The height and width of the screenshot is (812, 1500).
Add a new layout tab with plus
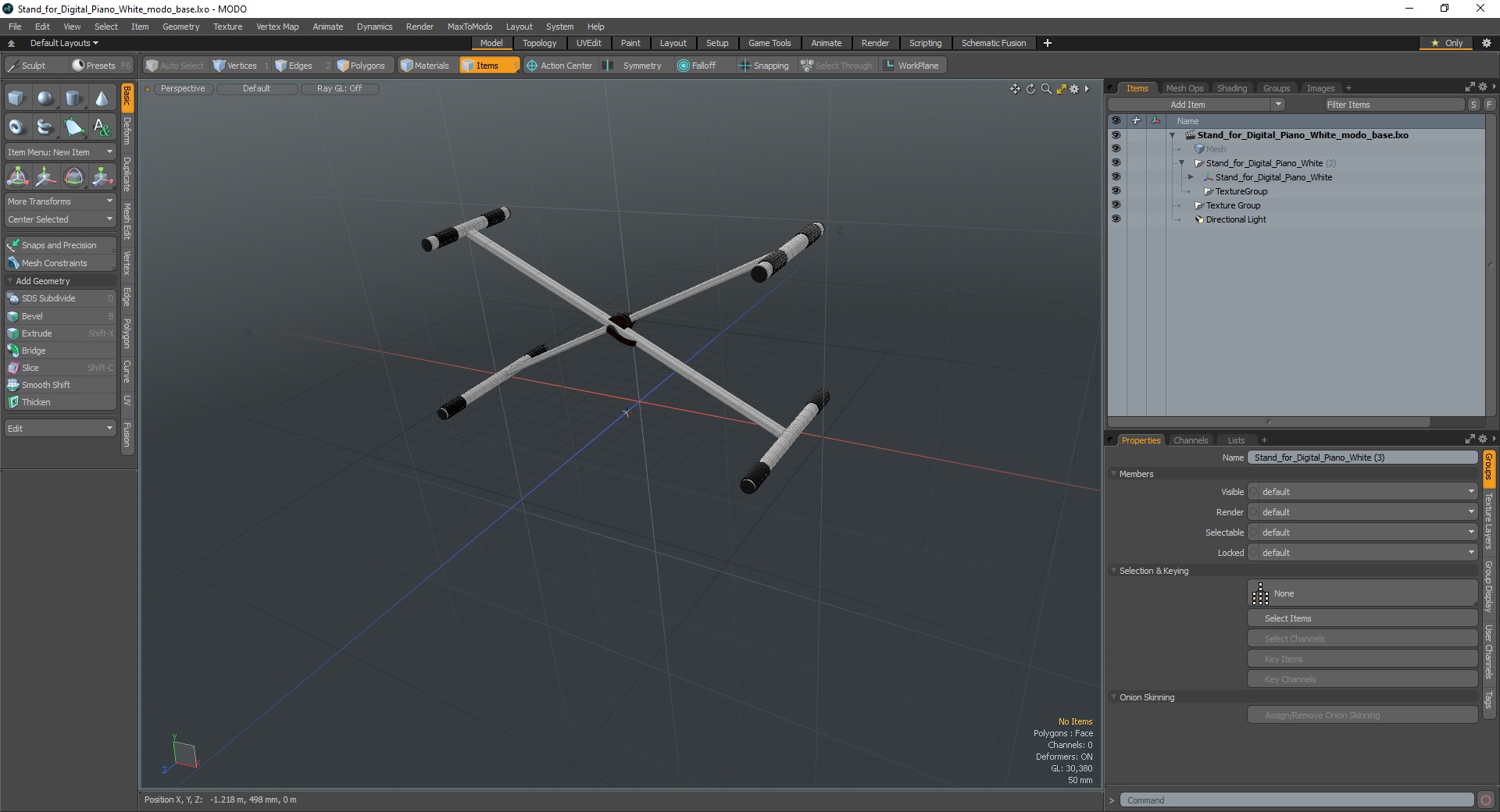point(1048,43)
